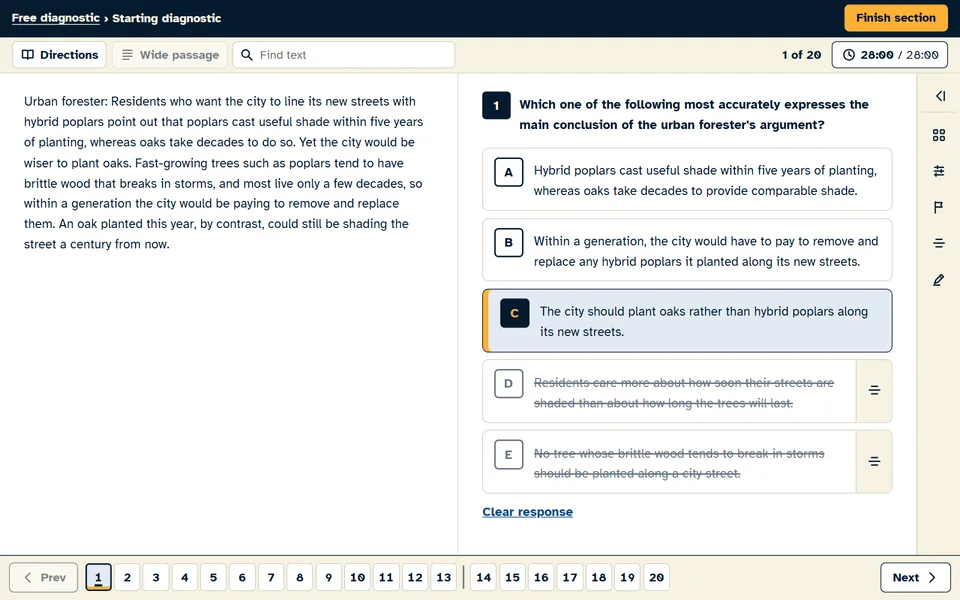Image resolution: width=960 pixels, height=600 pixels.
Task: Jump to question 13
Action: 444,577
